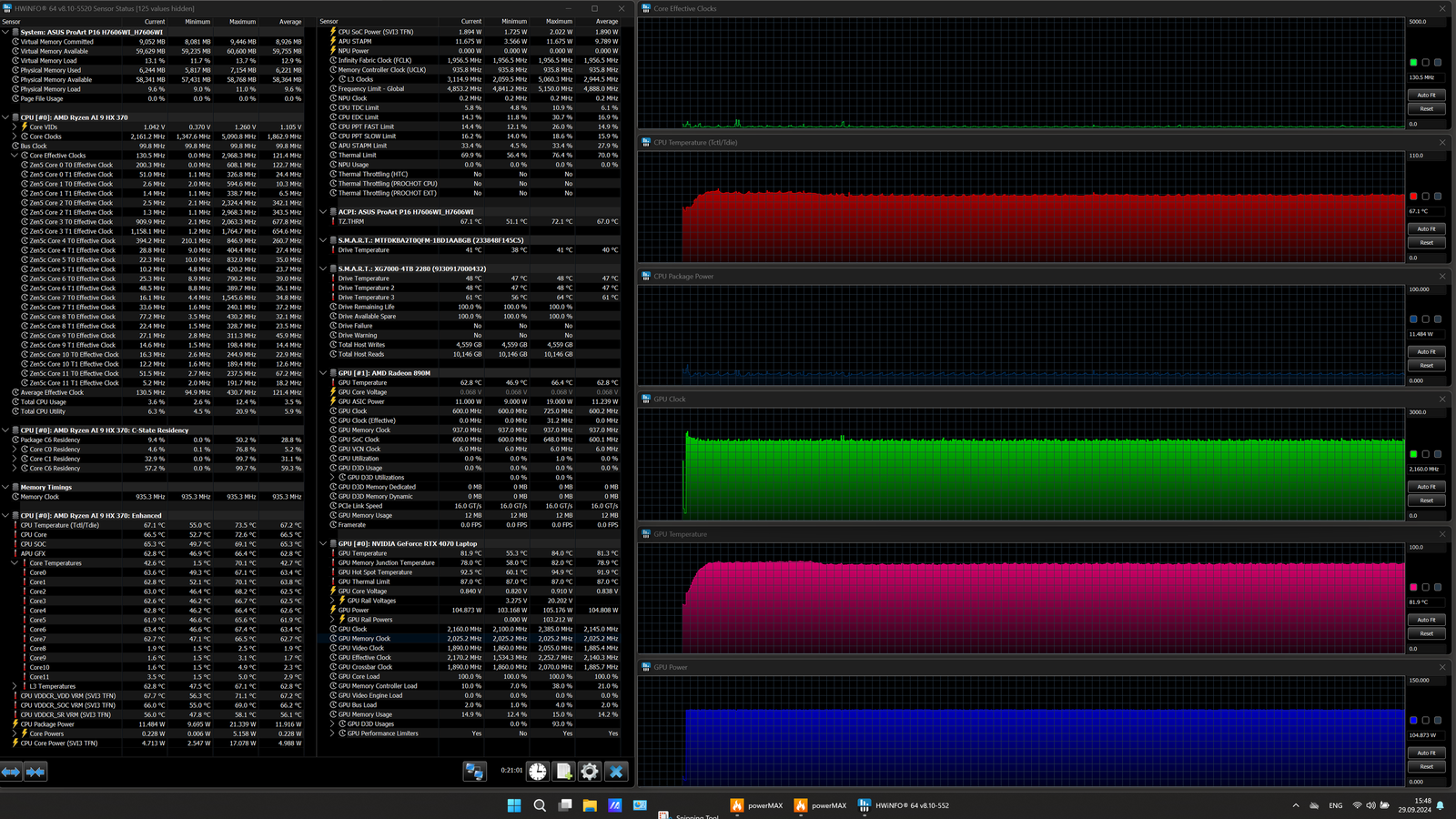Click the 150.000 max field in GPU Power graph
This screenshot has width=1456, height=819.
click(1427, 680)
